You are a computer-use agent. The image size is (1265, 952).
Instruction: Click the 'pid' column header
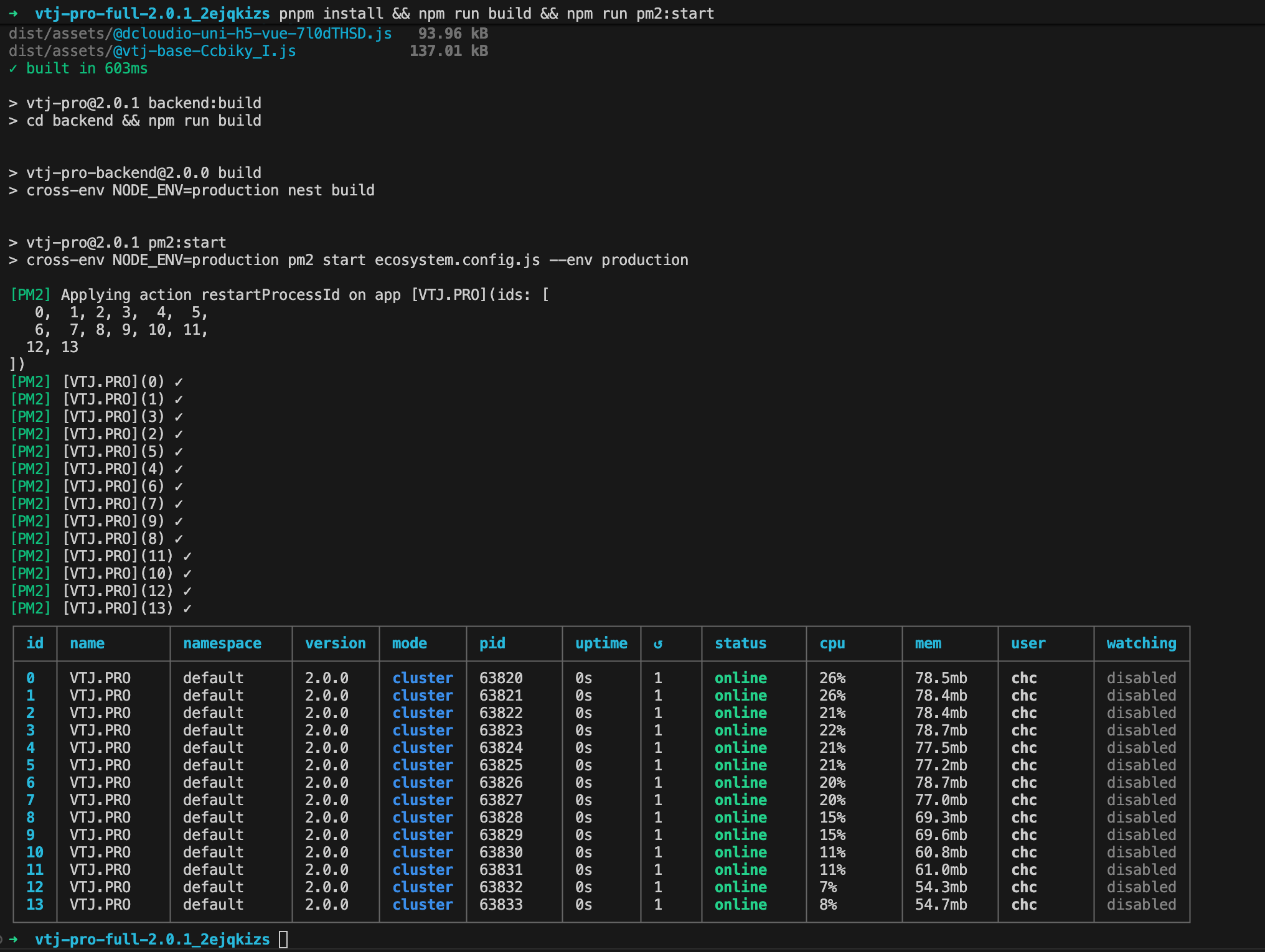[x=492, y=643]
